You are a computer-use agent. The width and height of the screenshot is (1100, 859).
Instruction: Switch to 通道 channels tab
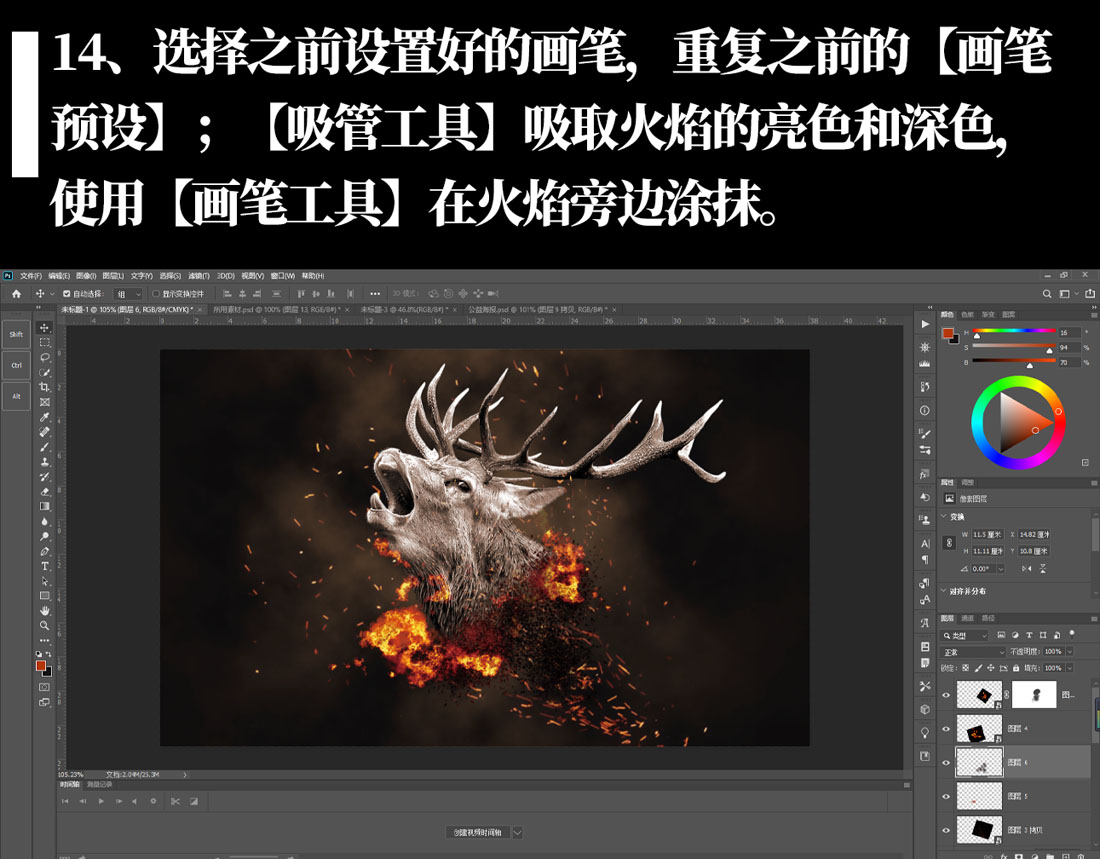click(967, 618)
